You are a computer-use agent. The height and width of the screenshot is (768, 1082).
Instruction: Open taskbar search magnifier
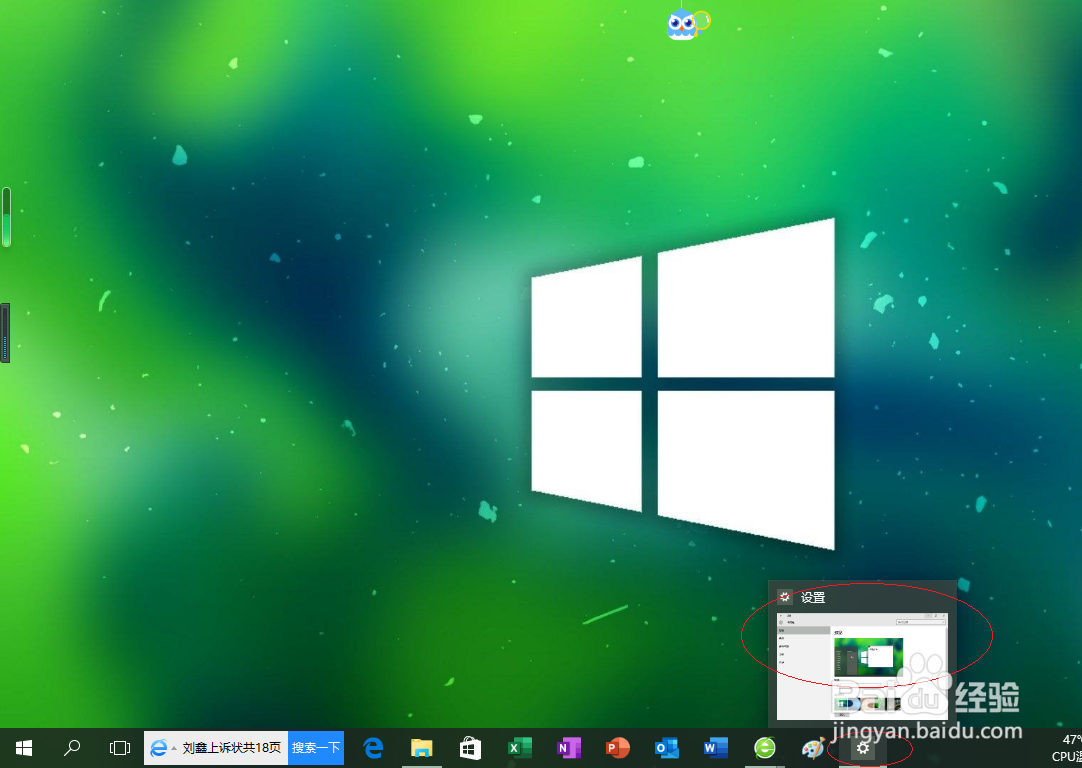point(72,748)
